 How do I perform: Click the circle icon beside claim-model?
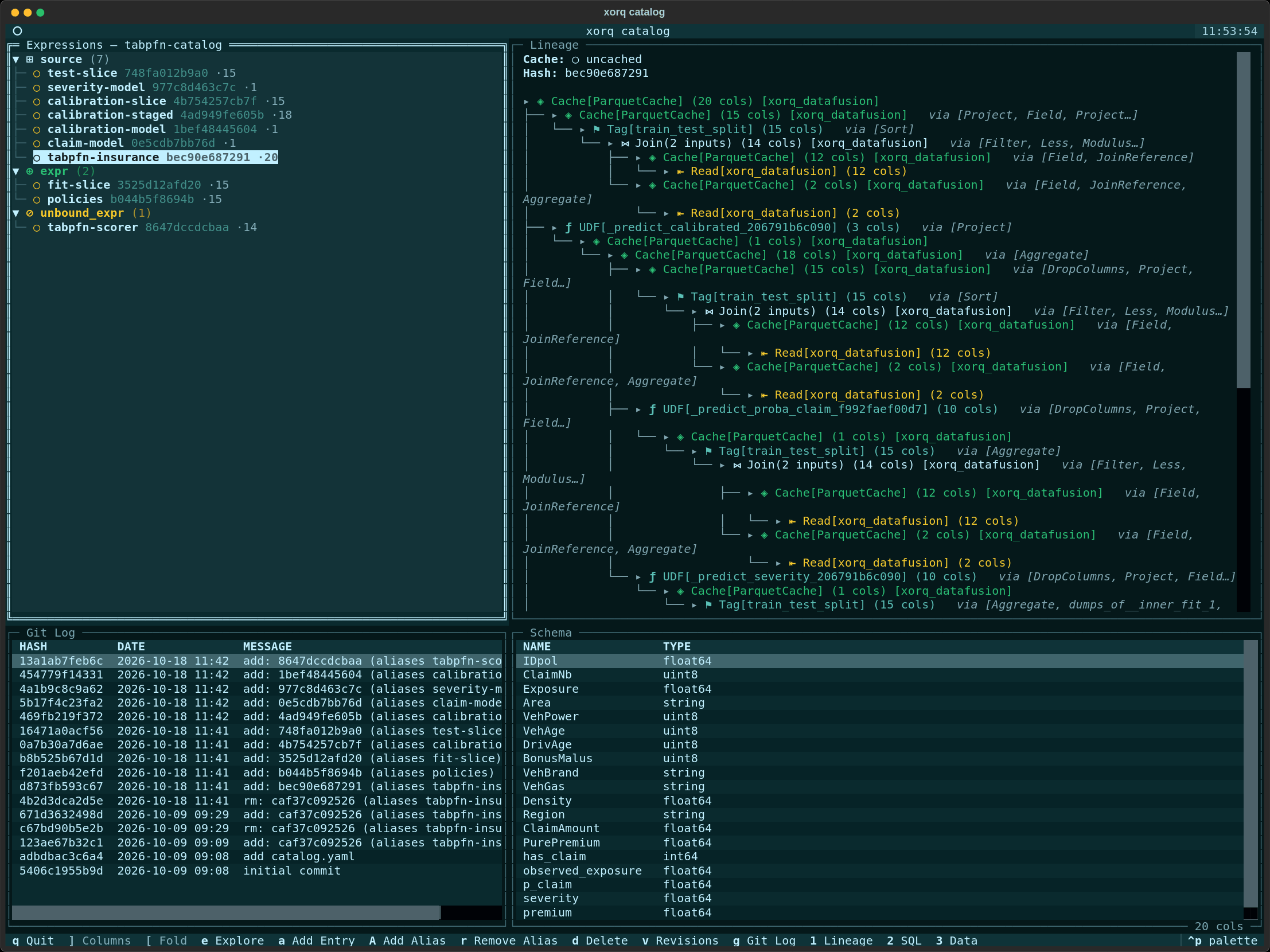(37, 143)
